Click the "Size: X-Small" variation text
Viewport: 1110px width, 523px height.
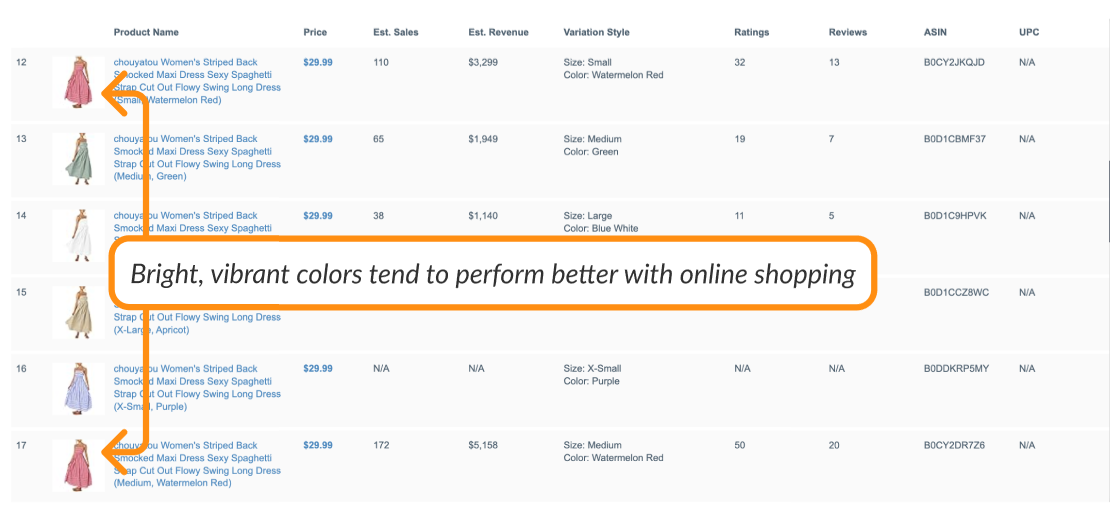(x=592, y=369)
